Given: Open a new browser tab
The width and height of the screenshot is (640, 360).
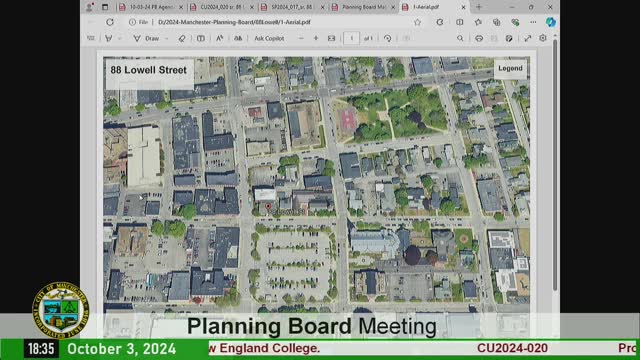Looking at the screenshot, I should pos(479,7).
